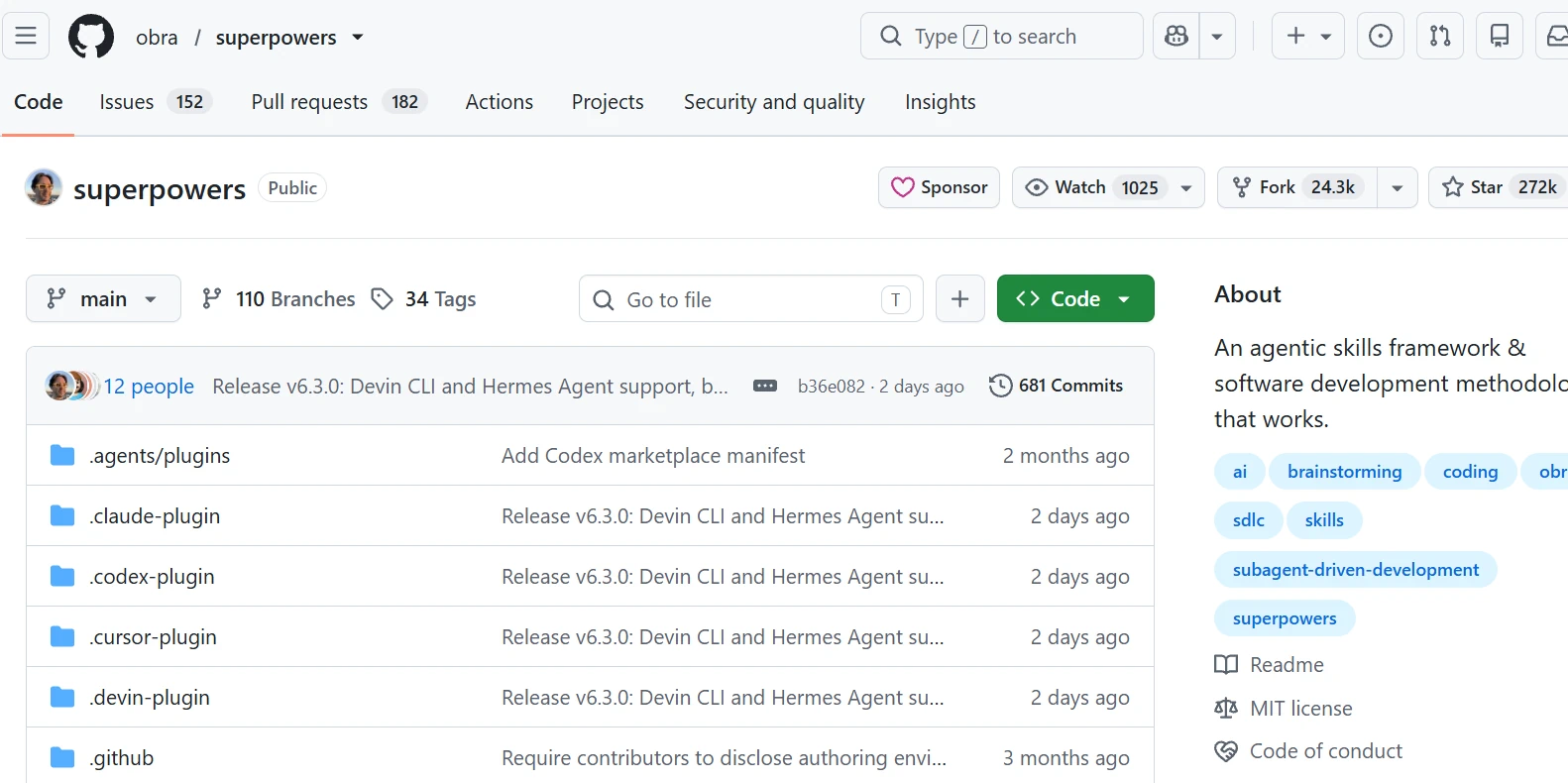Open the issues circle icon in header
Screen dimensions: 1568x783
click(x=1380, y=37)
